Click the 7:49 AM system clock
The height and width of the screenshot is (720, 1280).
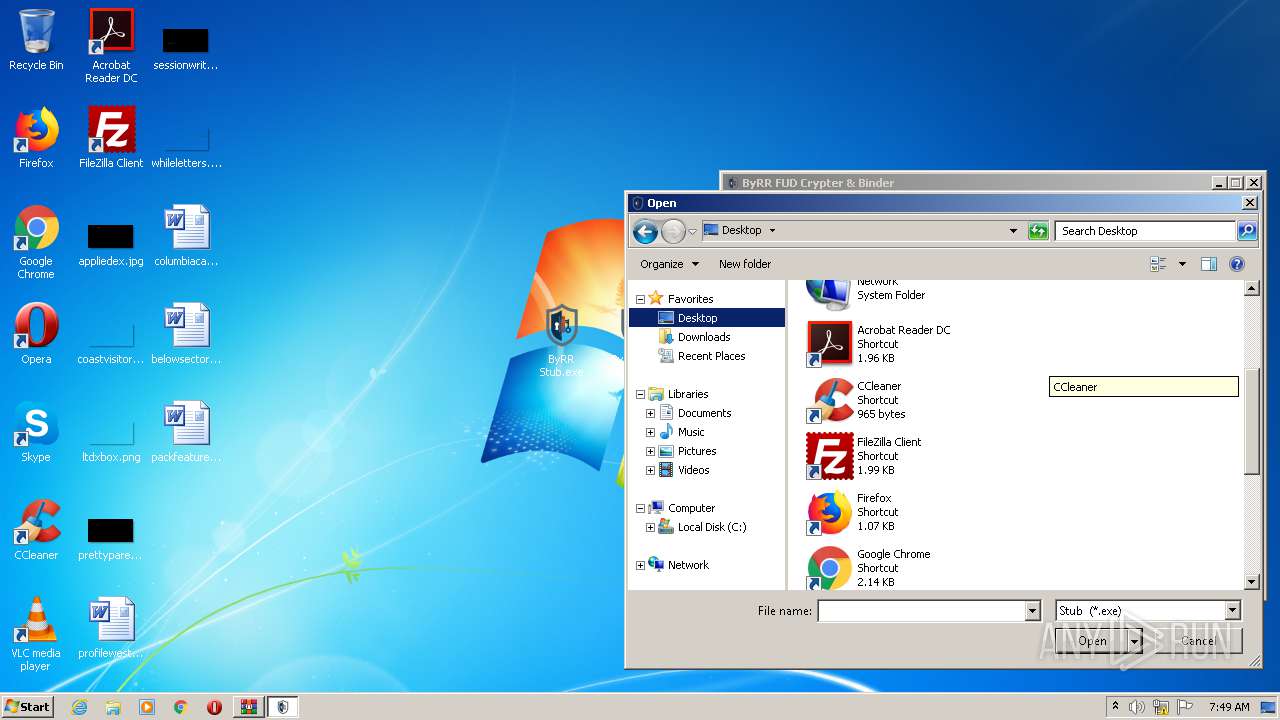[1228, 707]
